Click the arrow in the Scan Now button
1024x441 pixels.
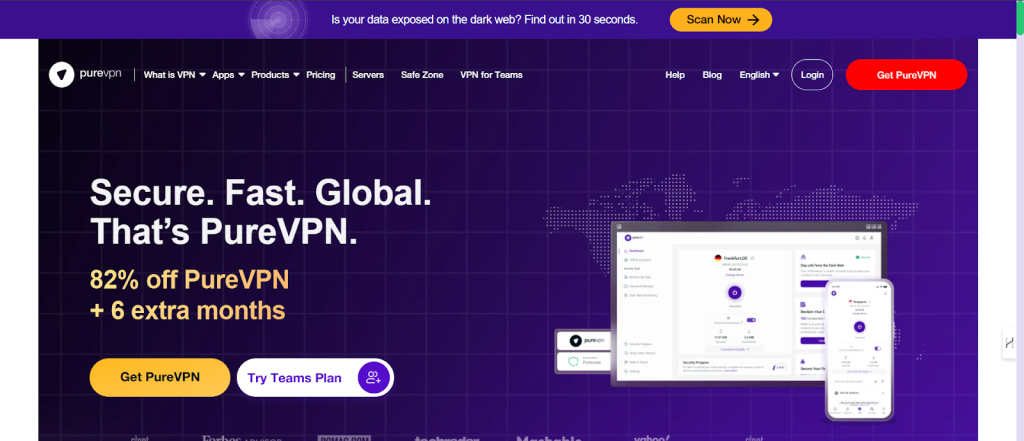(752, 19)
